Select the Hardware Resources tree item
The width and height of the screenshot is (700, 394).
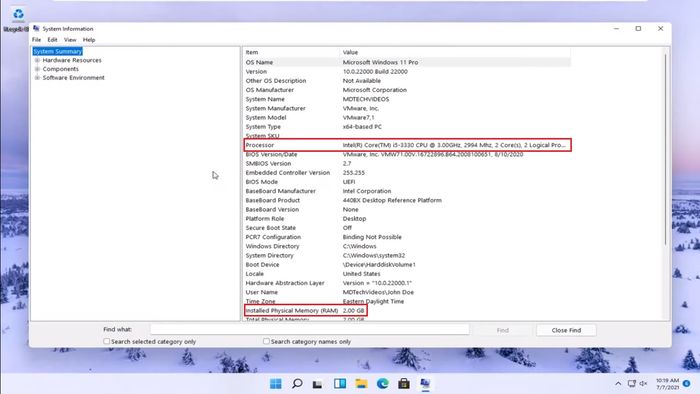coord(72,60)
